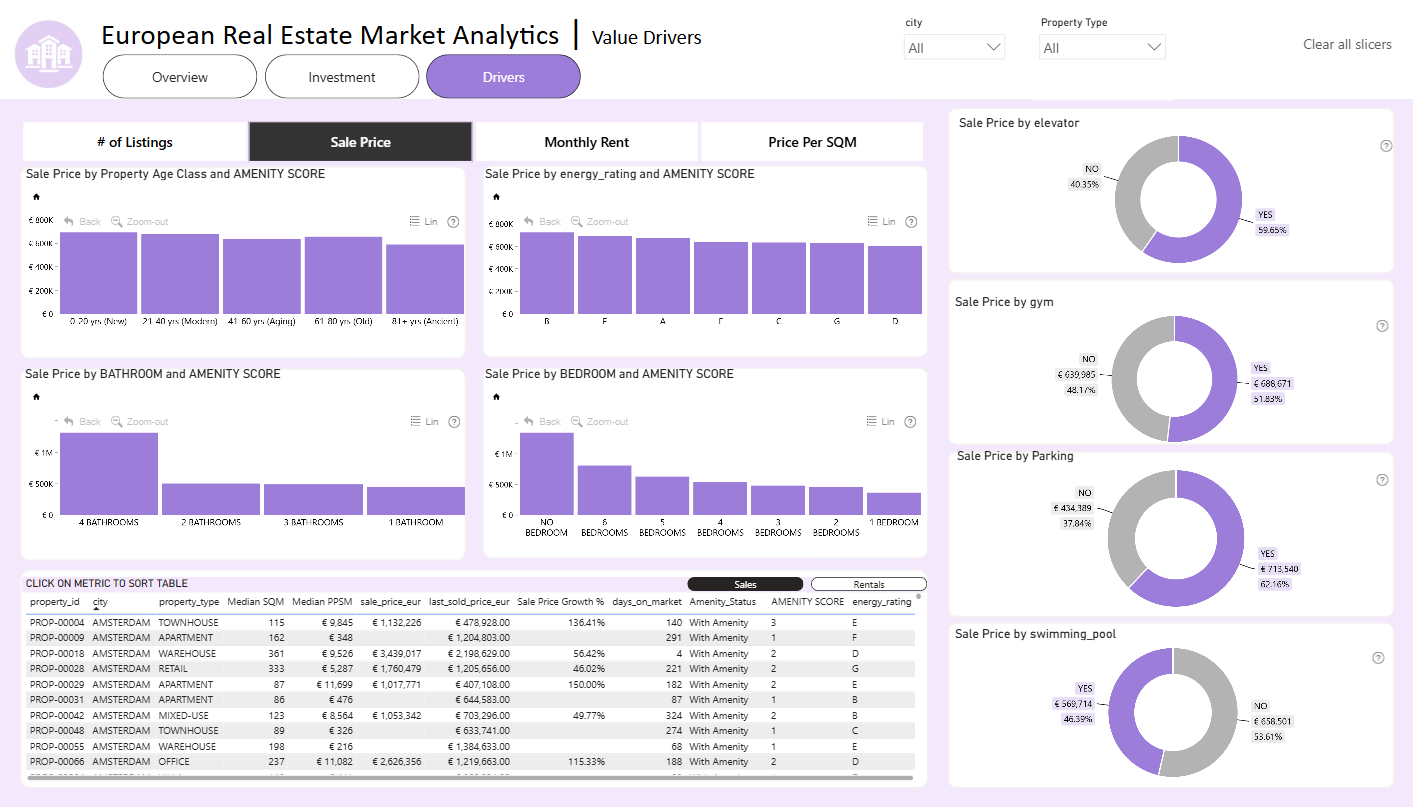1414x807 pixels.
Task: Open the Property Type slicer dropdown
Action: tap(1103, 47)
